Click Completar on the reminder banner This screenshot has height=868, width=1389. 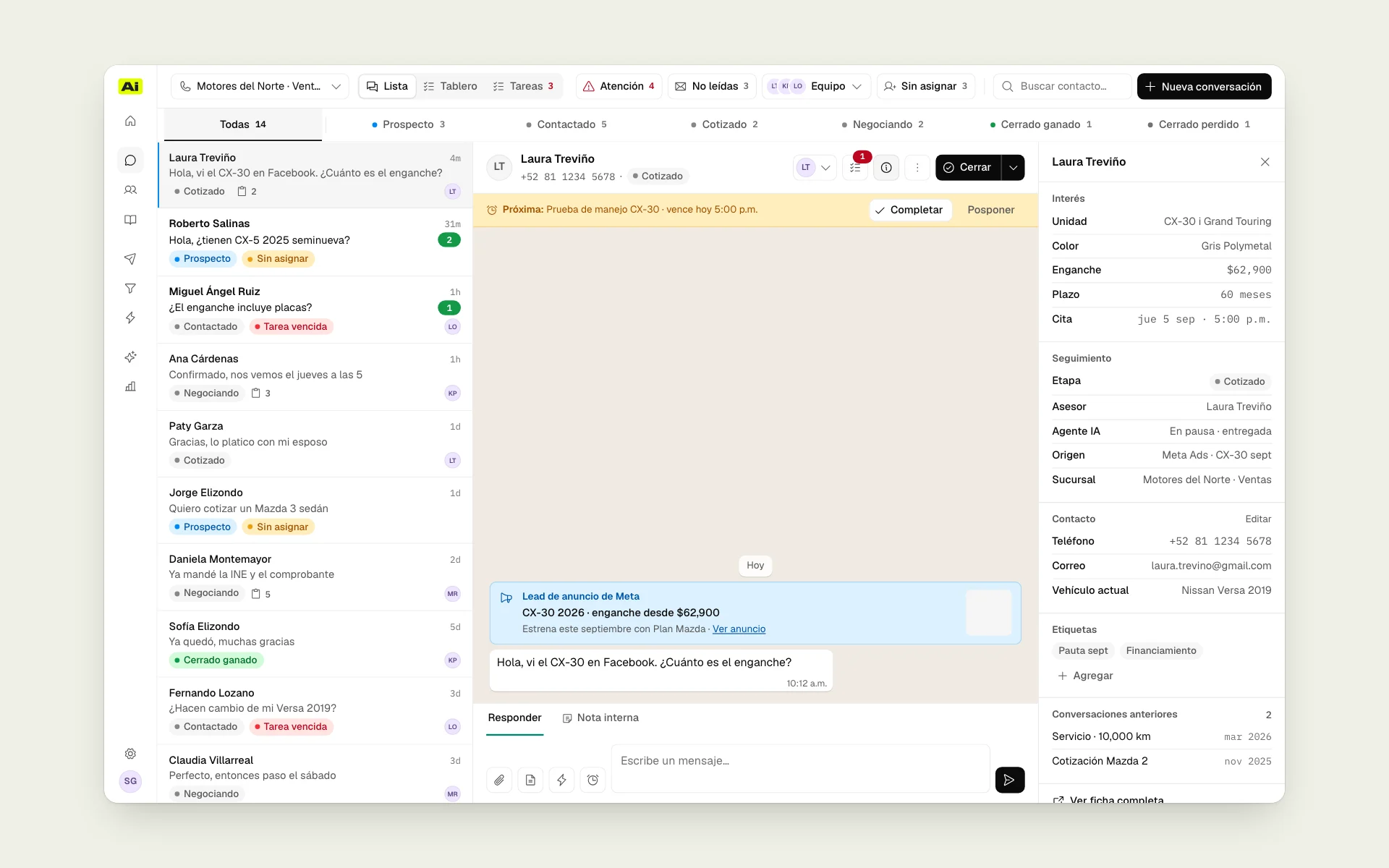pyautogui.click(x=909, y=210)
